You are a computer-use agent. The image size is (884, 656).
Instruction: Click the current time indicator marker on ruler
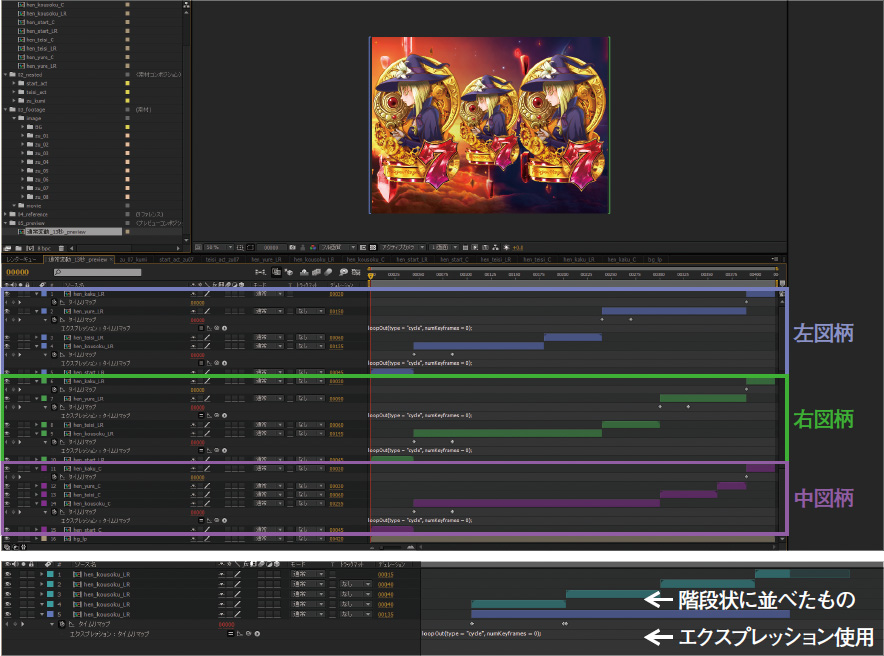click(370, 275)
